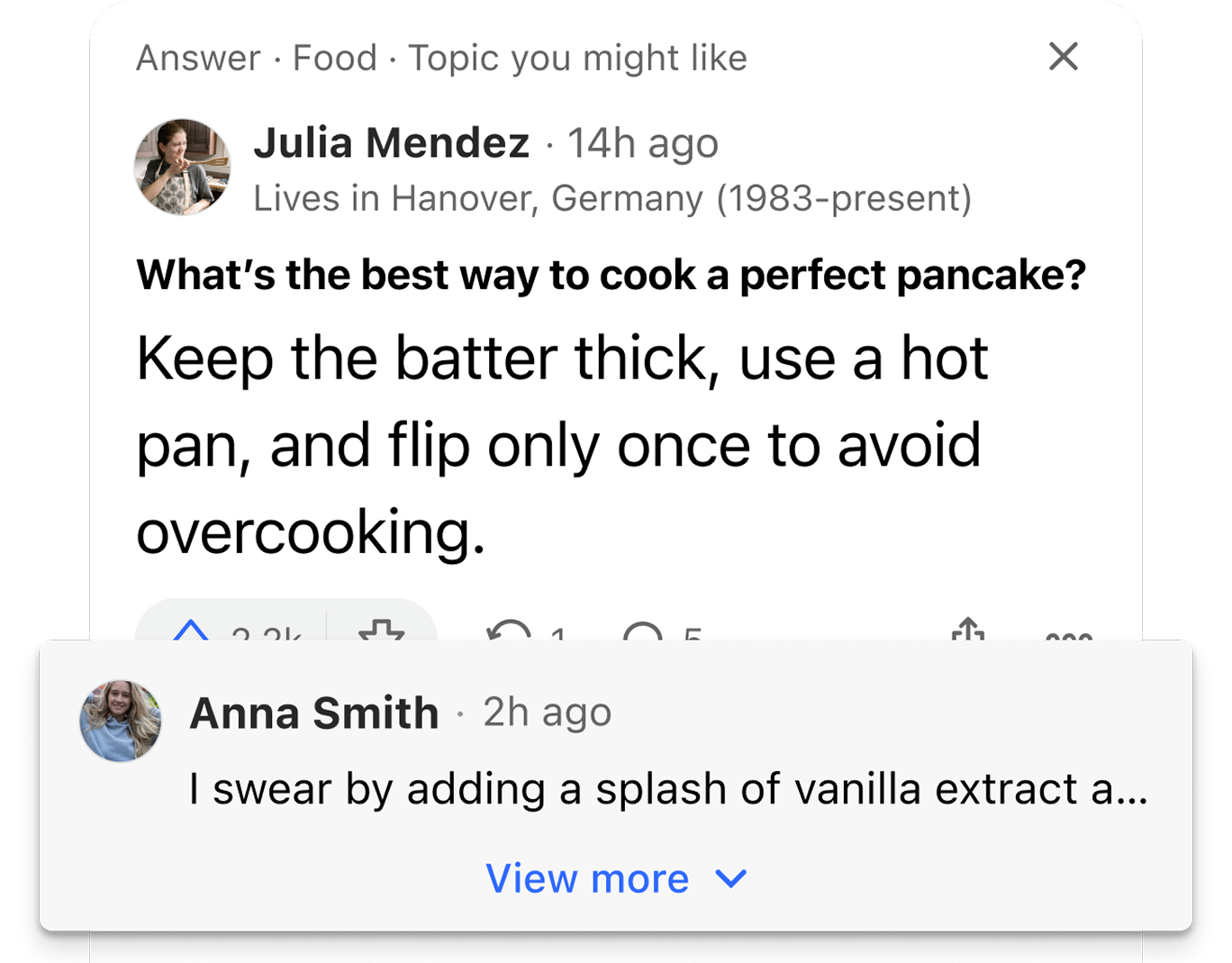Click the chevron beside View more
Image resolution: width=1232 pixels, height=963 pixels.
click(x=731, y=878)
